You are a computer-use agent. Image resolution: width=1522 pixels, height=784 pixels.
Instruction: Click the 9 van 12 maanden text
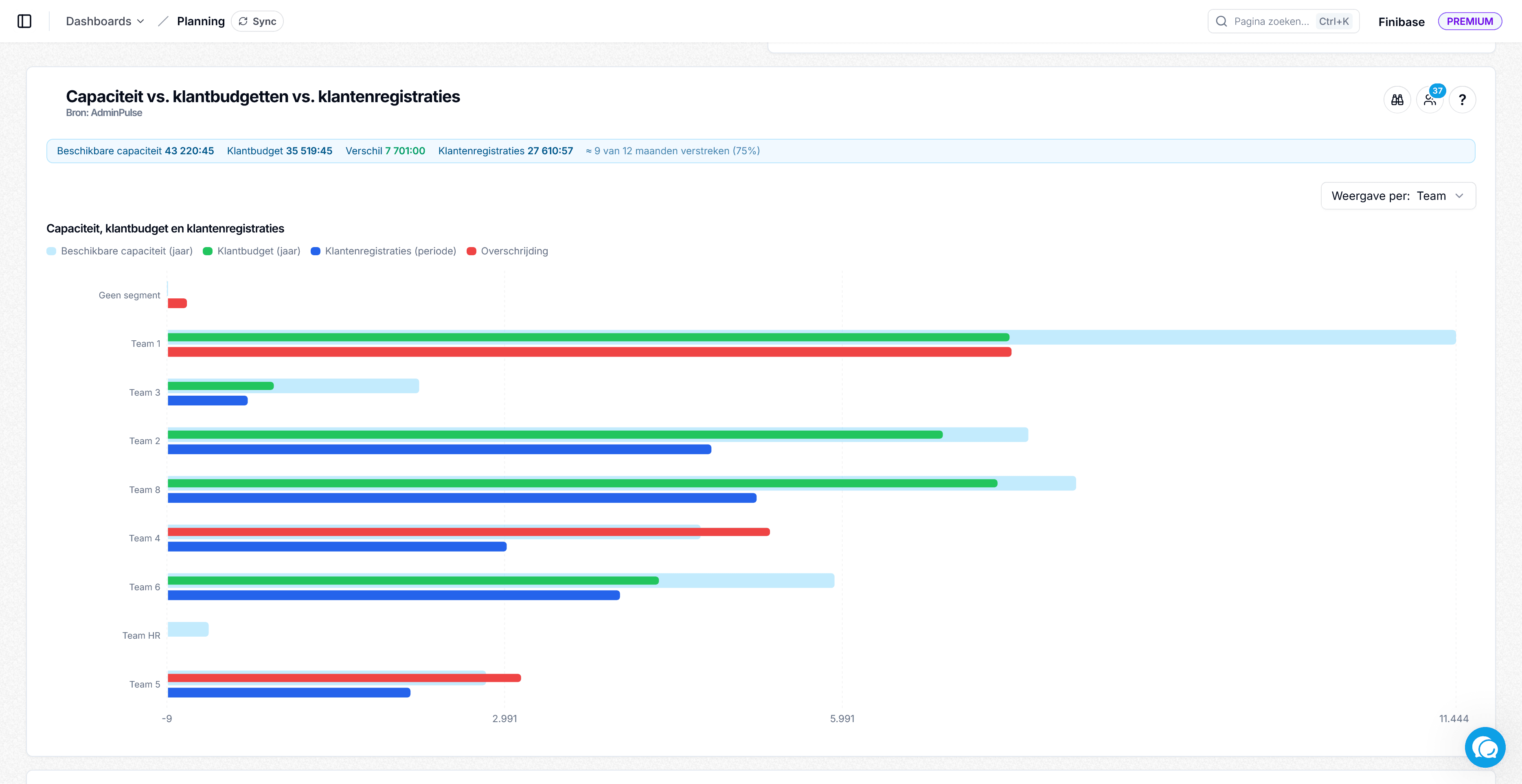pos(673,151)
